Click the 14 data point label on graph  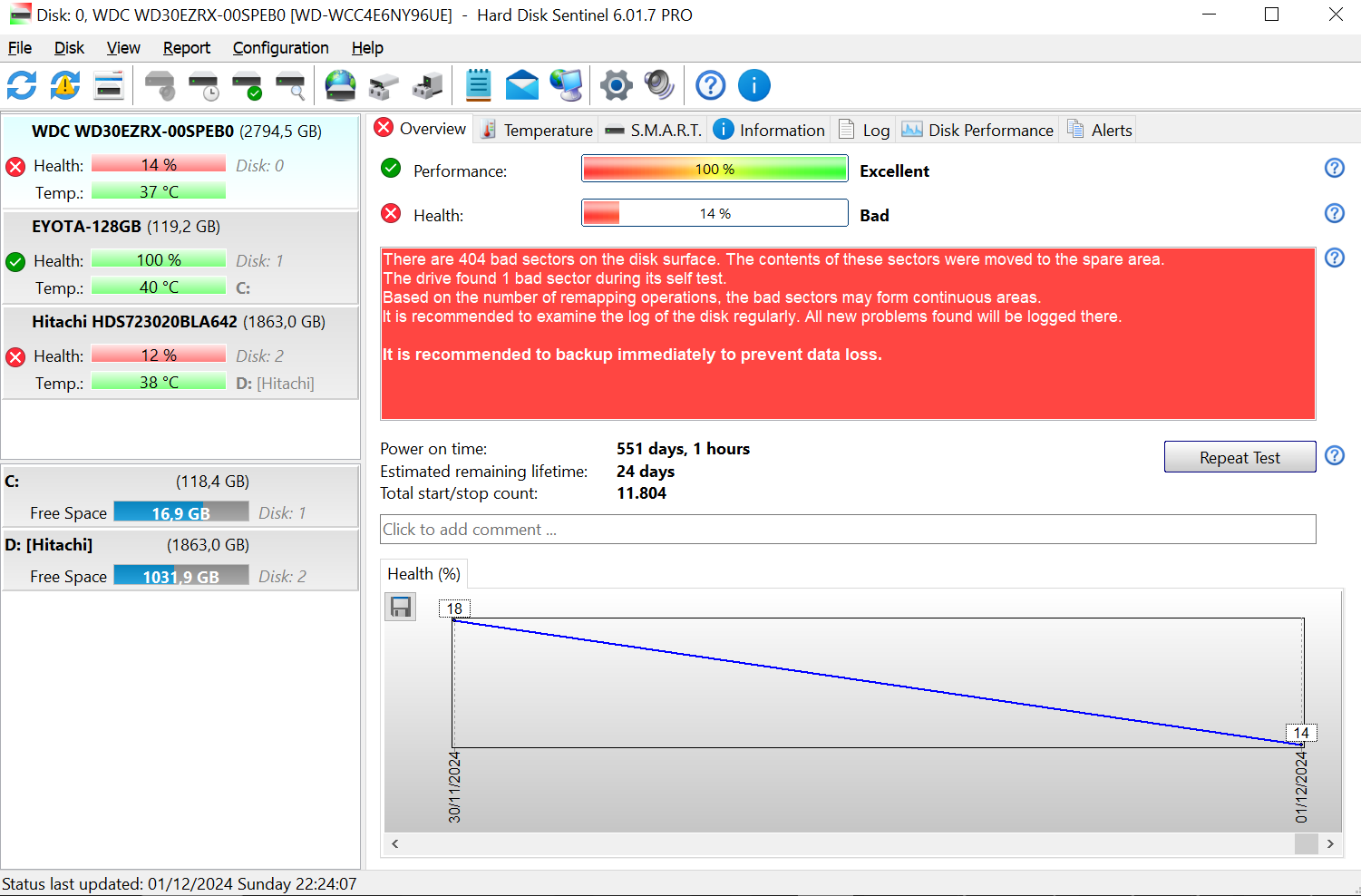1301,733
